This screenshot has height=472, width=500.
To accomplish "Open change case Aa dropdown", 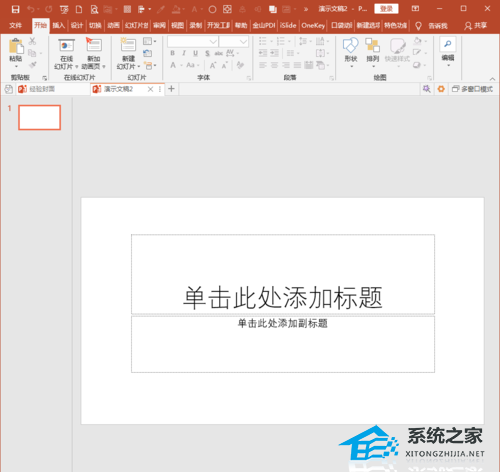I will click(192, 65).
